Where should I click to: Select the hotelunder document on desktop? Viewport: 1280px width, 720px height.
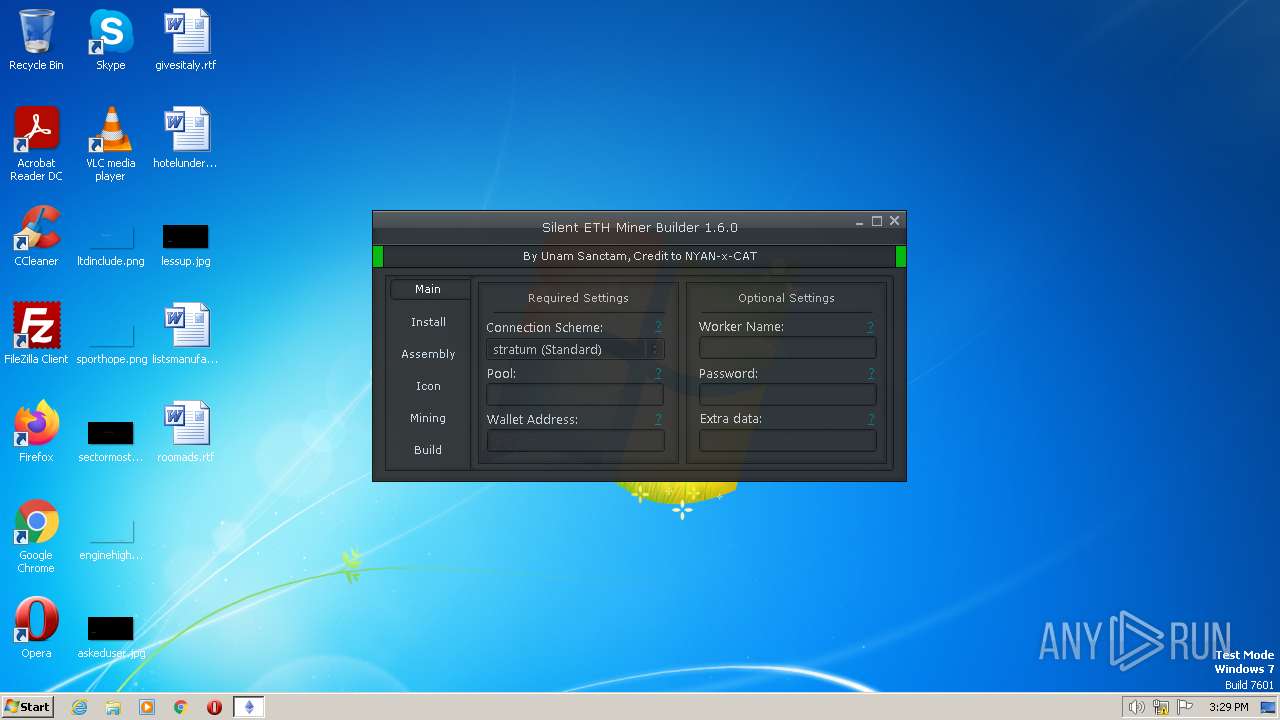click(x=185, y=138)
